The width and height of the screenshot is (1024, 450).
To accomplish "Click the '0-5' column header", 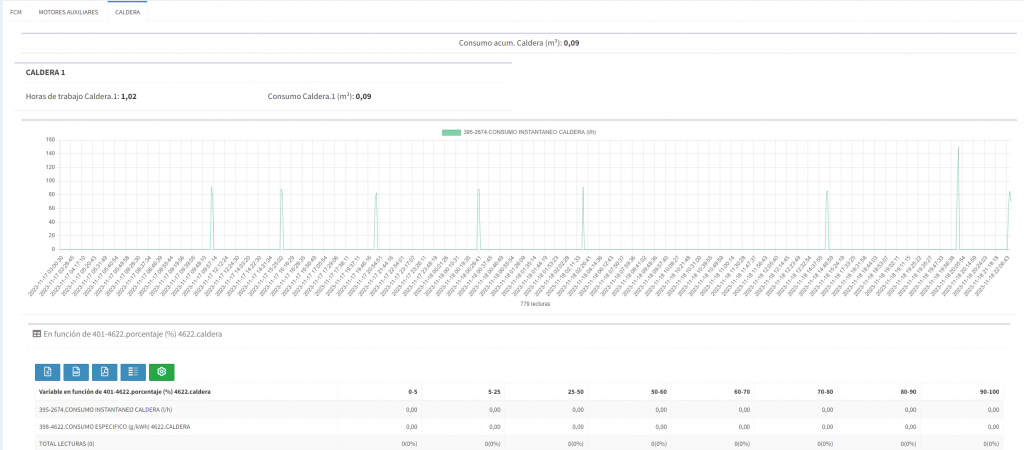I will point(412,391).
